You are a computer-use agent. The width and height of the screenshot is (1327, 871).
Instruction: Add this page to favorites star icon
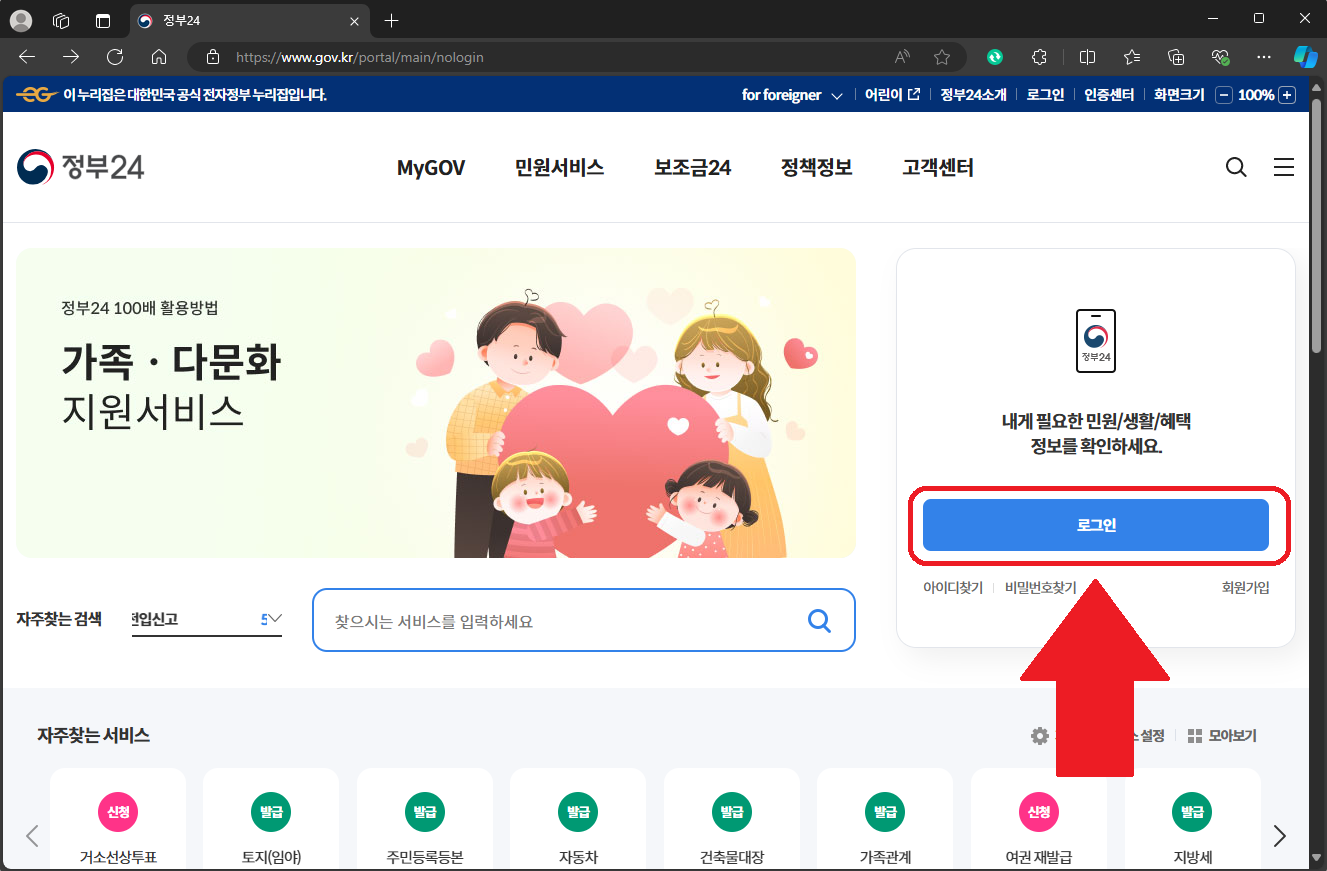(x=941, y=57)
